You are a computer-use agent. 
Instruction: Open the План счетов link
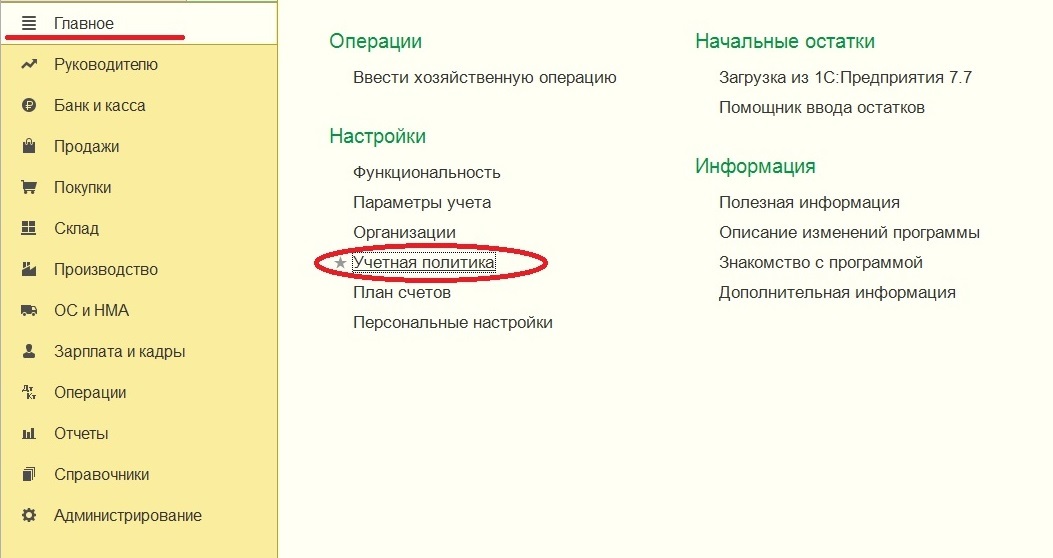(x=402, y=293)
